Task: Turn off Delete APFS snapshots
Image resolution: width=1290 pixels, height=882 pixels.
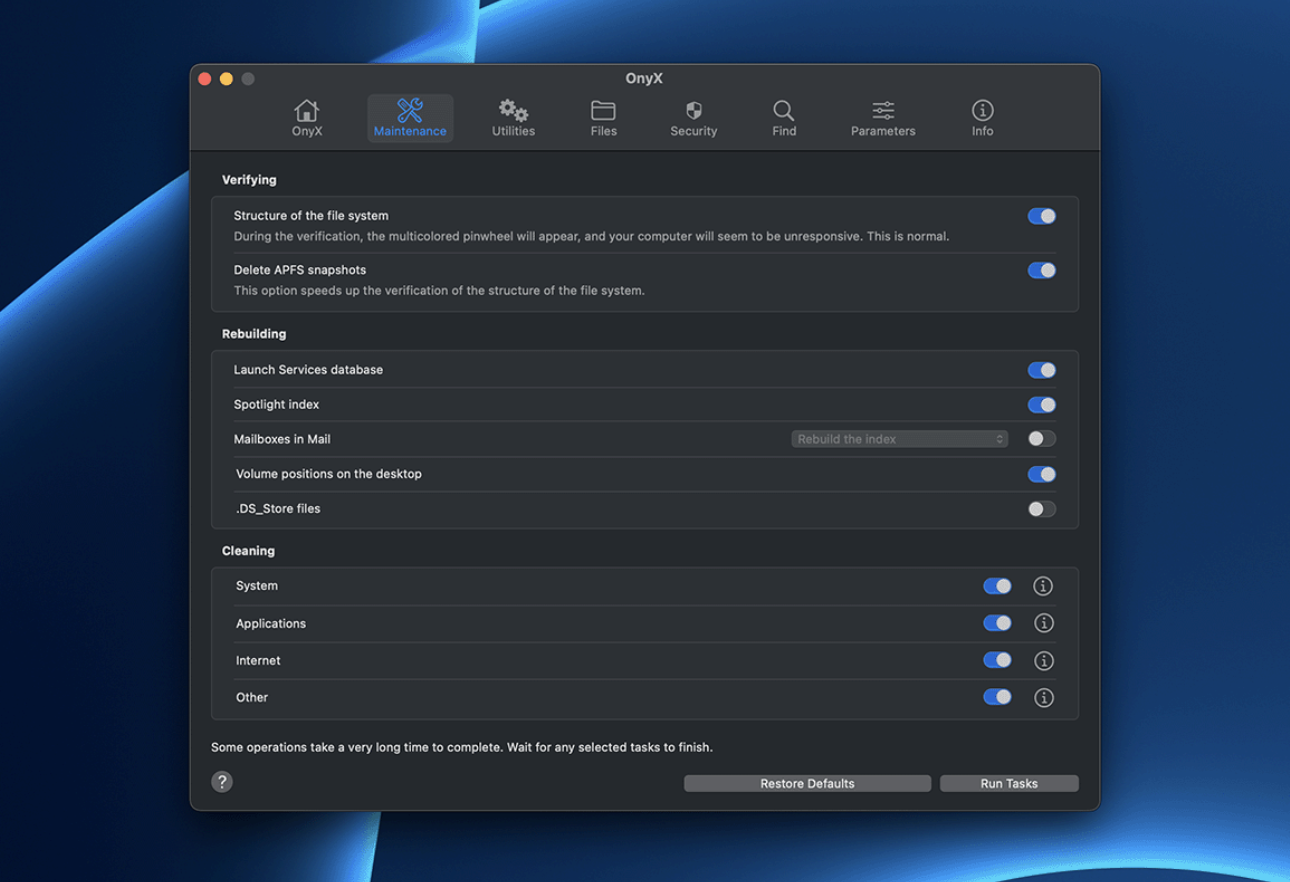Action: 1041,270
